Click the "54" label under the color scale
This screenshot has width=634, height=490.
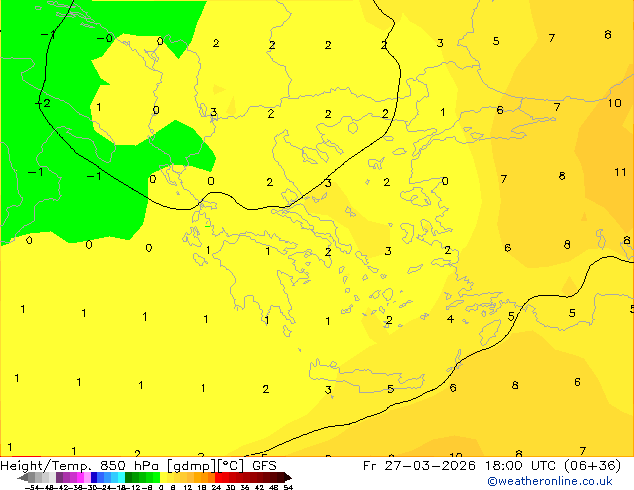tap(288, 487)
